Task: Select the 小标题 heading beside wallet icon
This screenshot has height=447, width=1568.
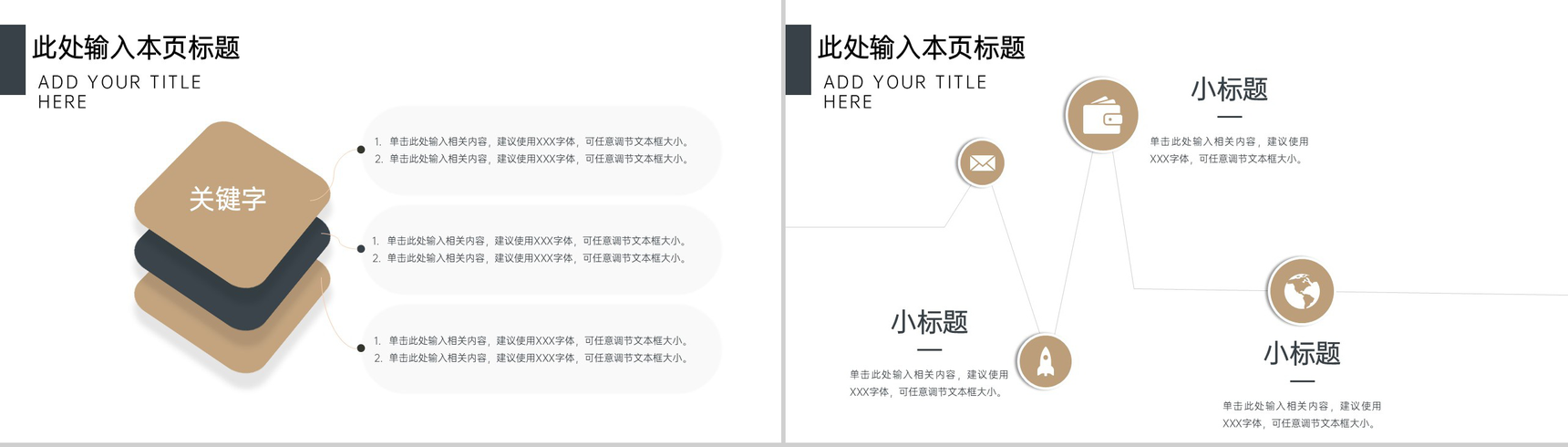Action: 1229,89
